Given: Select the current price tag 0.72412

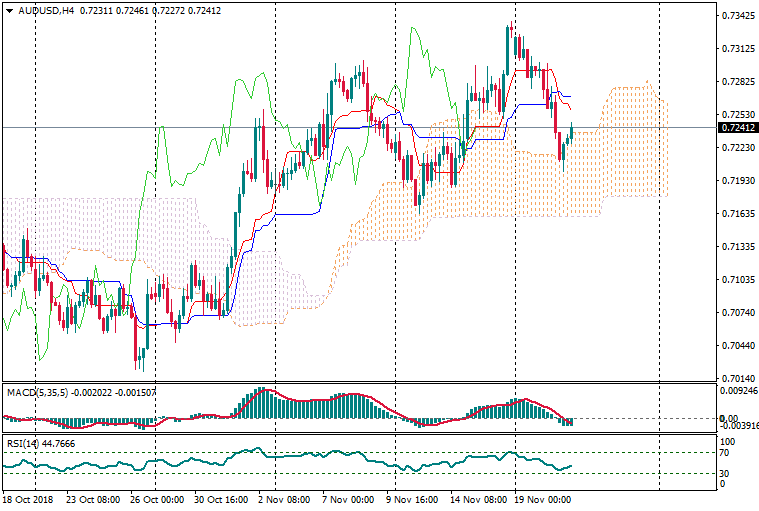Looking at the screenshot, I should (x=737, y=128).
